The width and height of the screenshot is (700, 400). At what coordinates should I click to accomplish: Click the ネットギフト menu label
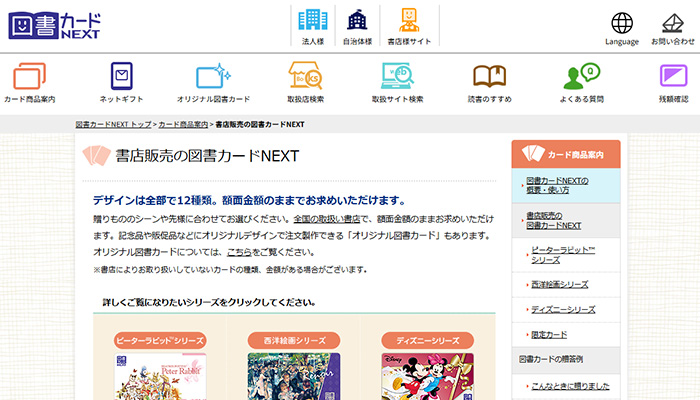click(x=121, y=99)
